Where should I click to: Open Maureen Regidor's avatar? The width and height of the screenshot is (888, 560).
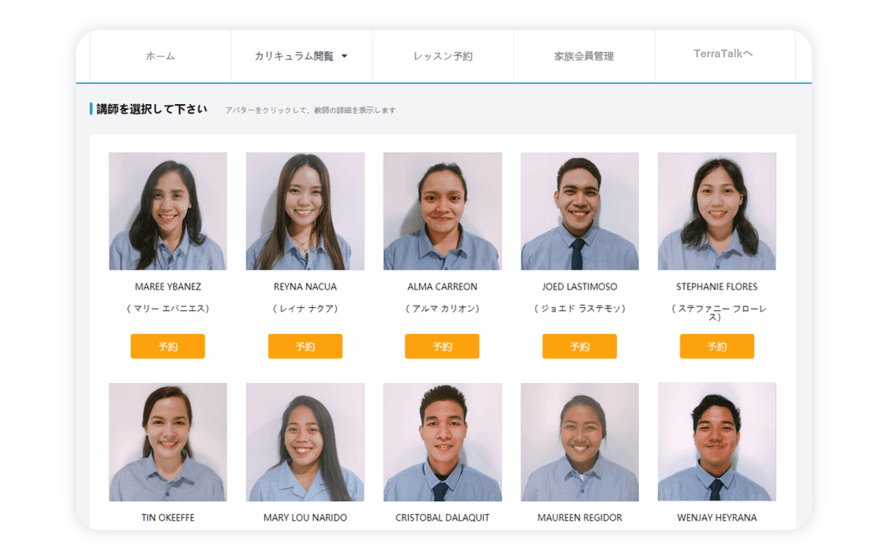point(579,442)
